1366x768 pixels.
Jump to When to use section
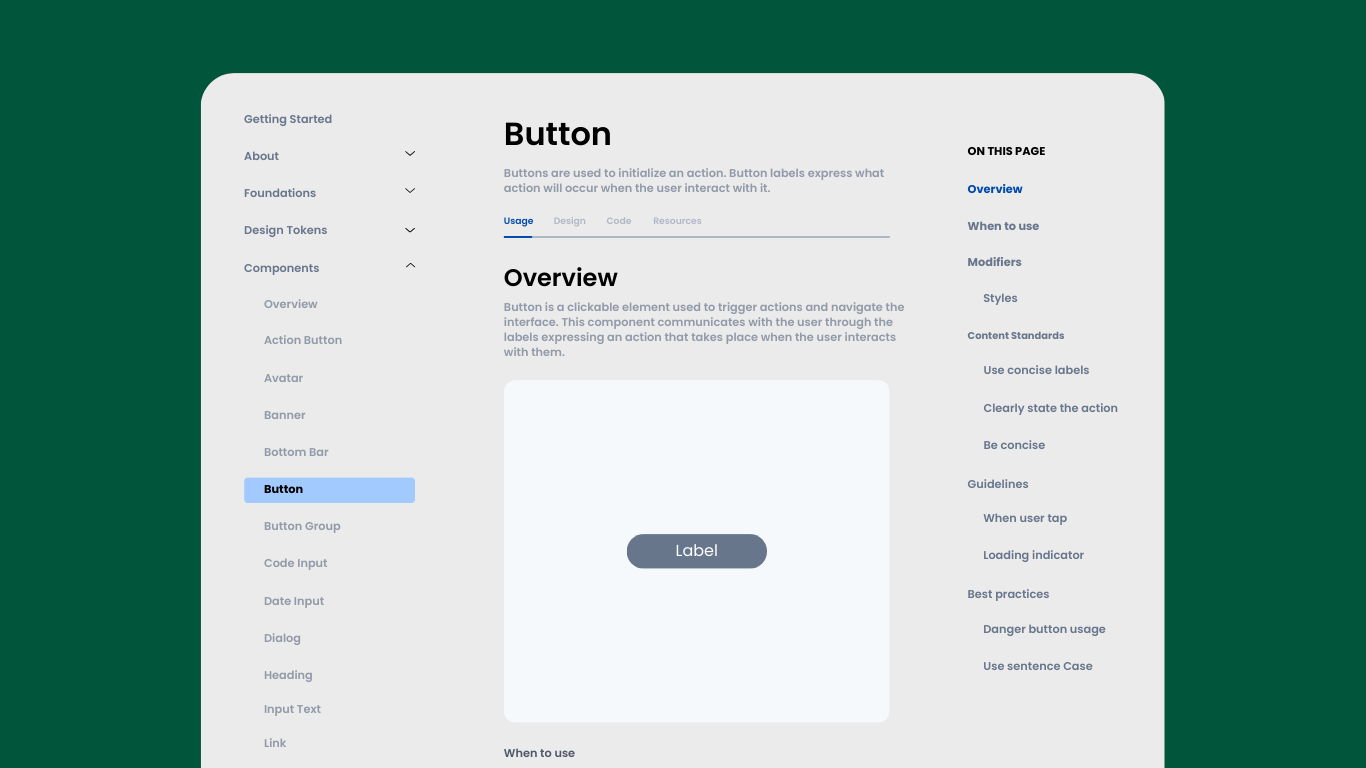click(1003, 226)
